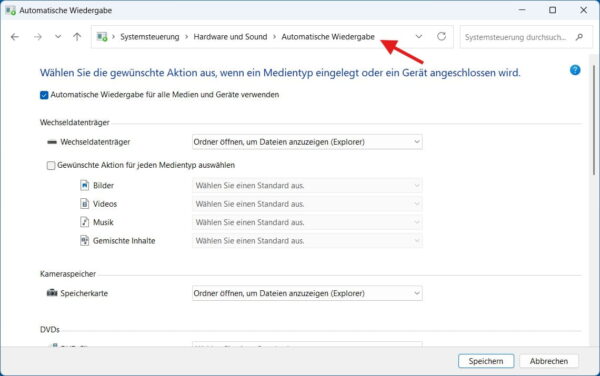Click the Musik note icon
This screenshot has height=376, width=600.
(x=85, y=222)
